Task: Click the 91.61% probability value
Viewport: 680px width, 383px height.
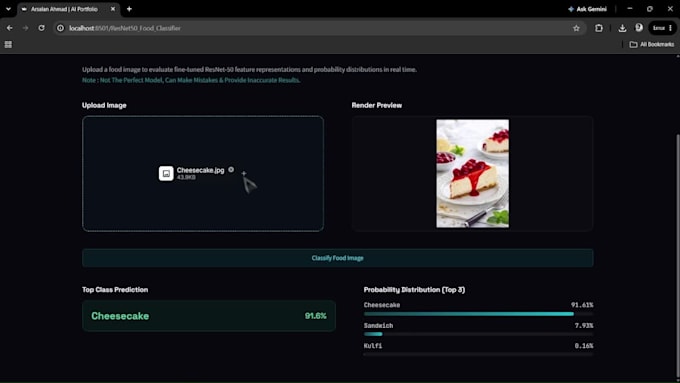Action: (x=582, y=305)
